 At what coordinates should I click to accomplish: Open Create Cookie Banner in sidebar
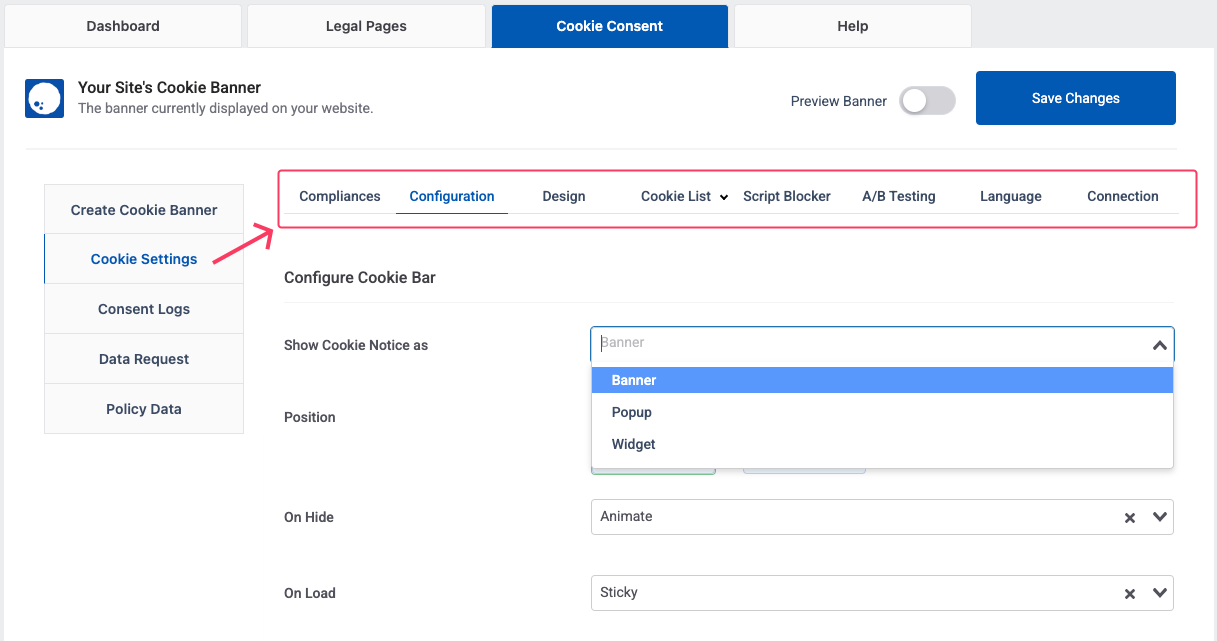pos(144,209)
